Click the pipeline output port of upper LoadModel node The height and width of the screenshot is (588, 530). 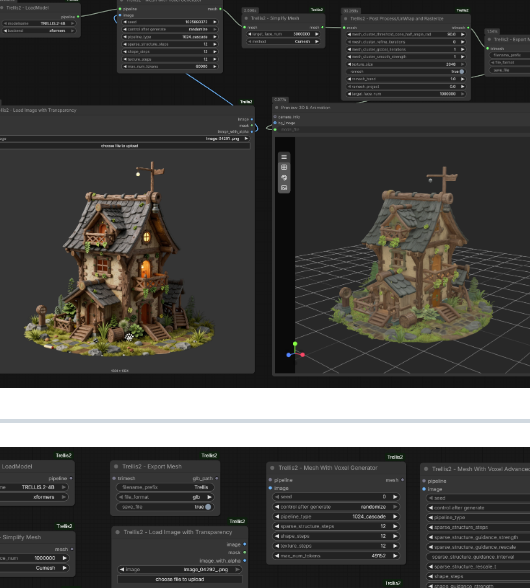[78, 16]
